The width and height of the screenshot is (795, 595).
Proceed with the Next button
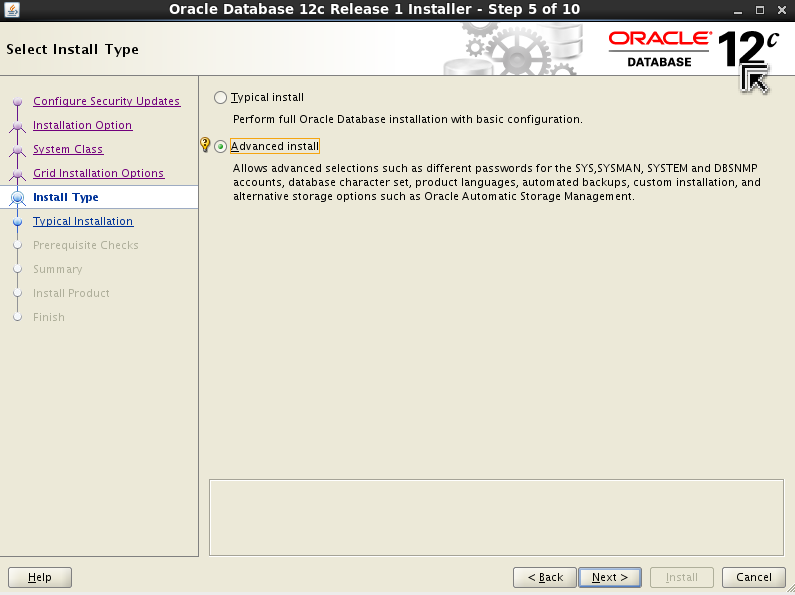[610, 577]
